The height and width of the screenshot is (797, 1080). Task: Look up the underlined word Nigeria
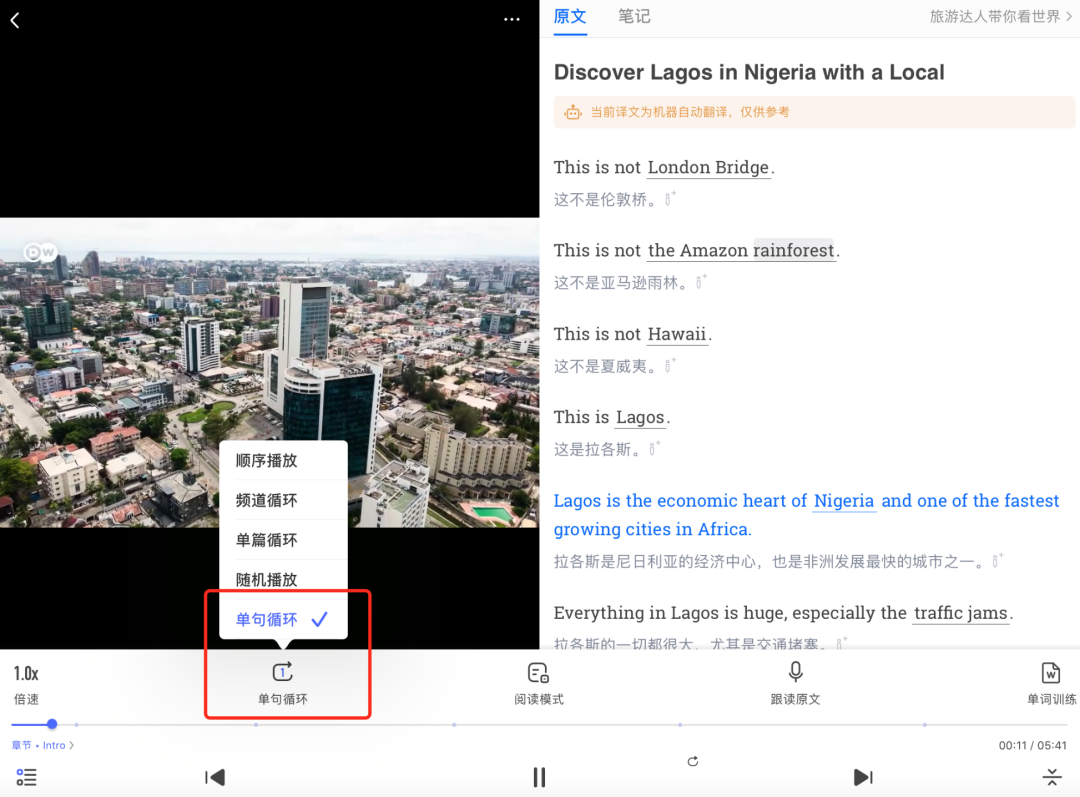coord(844,501)
